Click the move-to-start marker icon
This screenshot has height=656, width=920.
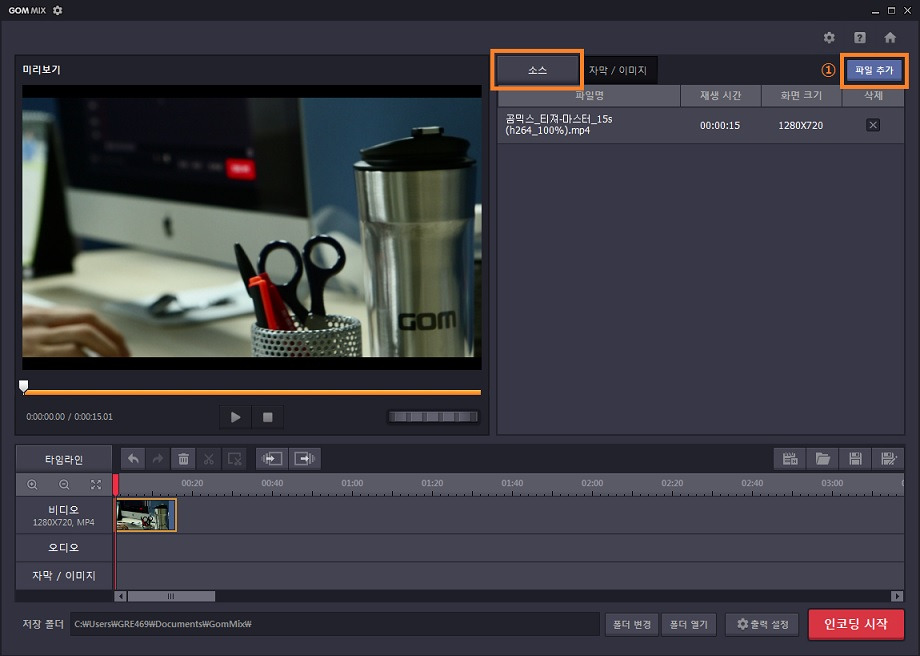click(272, 459)
